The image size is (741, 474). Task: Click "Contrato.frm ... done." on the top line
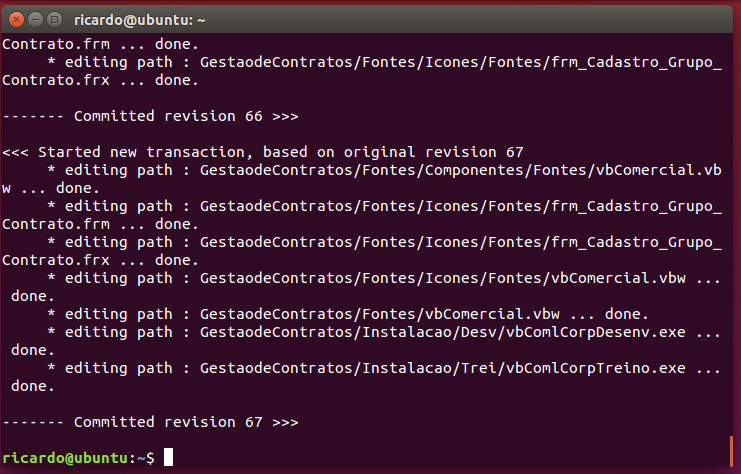100,44
